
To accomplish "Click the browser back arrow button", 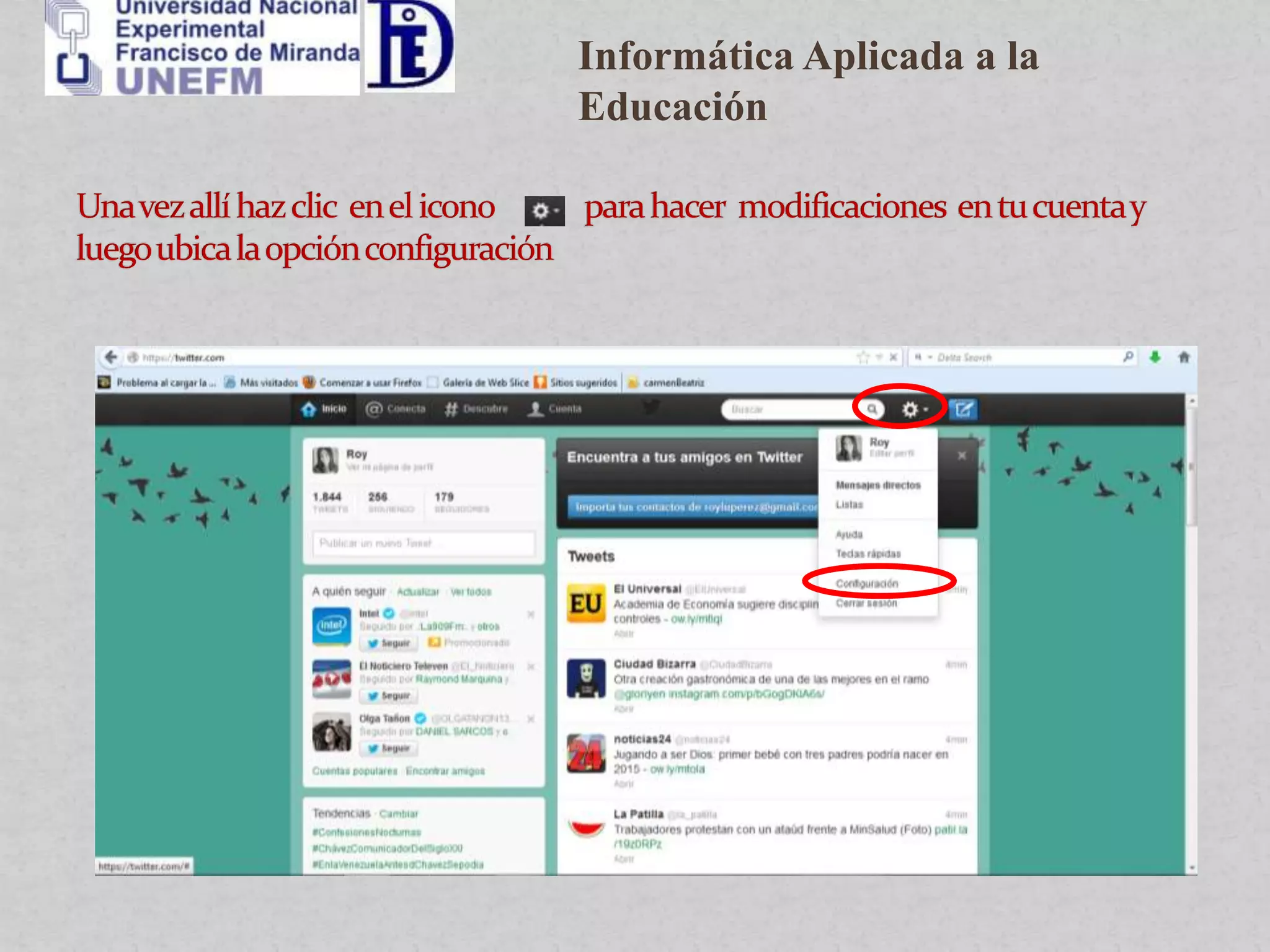I will coord(111,357).
